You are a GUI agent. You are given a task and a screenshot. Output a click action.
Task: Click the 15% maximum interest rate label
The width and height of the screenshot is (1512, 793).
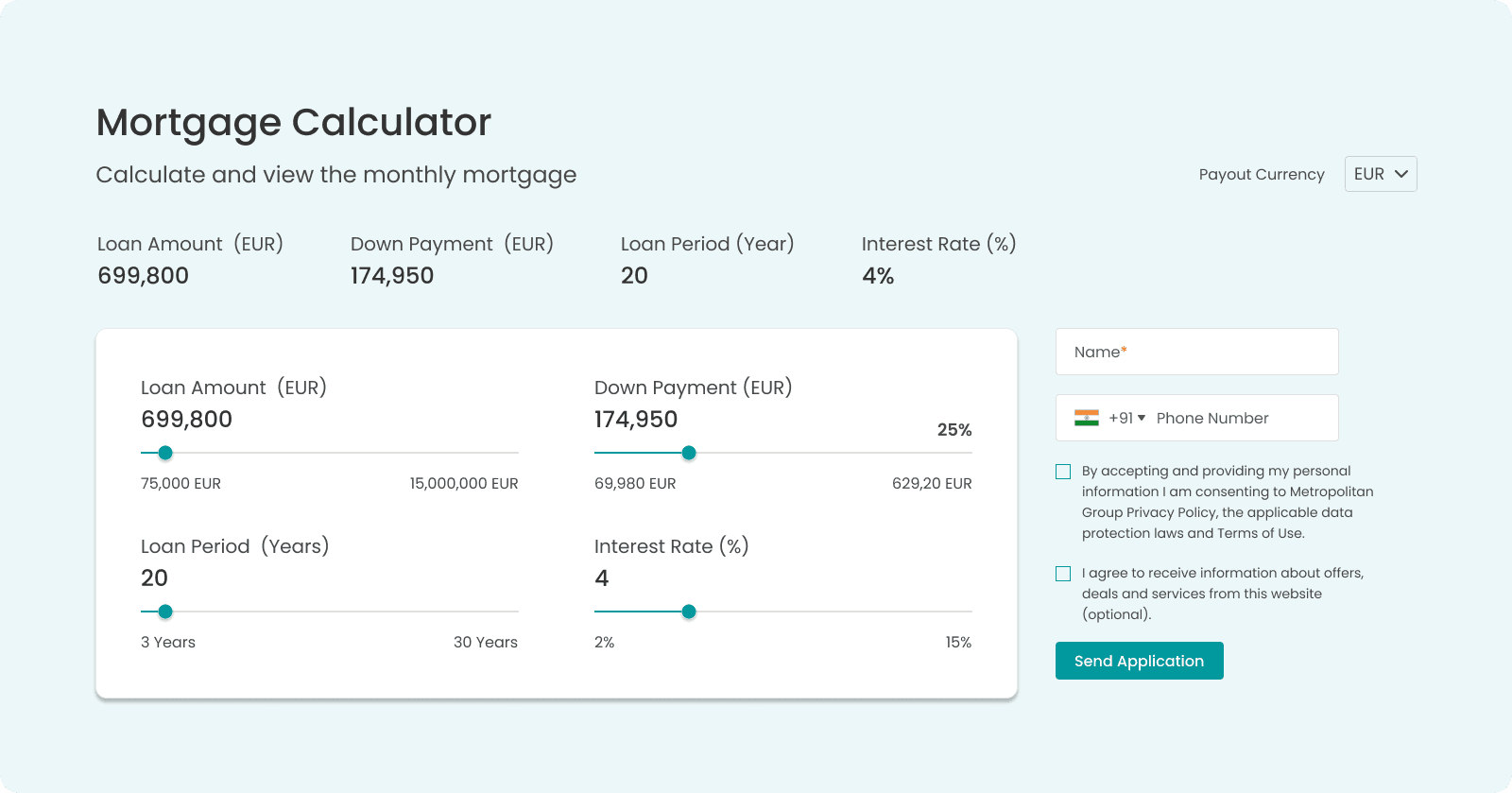[x=957, y=643]
